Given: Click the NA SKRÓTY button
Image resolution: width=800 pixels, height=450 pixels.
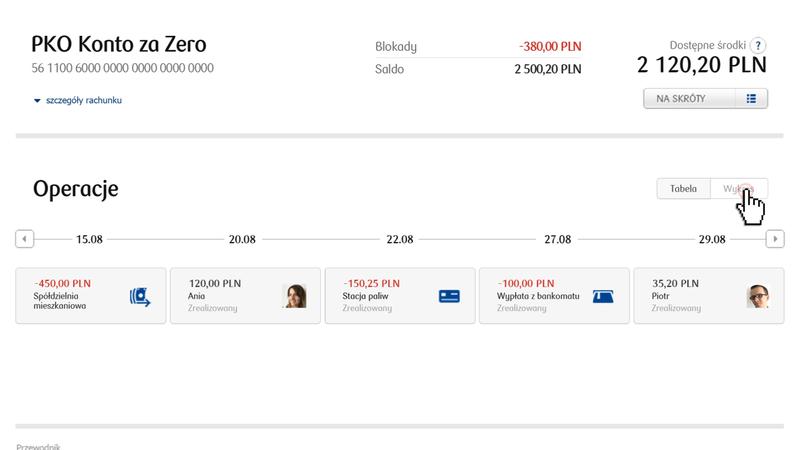Looking at the screenshot, I should pyautogui.click(x=690, y=99).
